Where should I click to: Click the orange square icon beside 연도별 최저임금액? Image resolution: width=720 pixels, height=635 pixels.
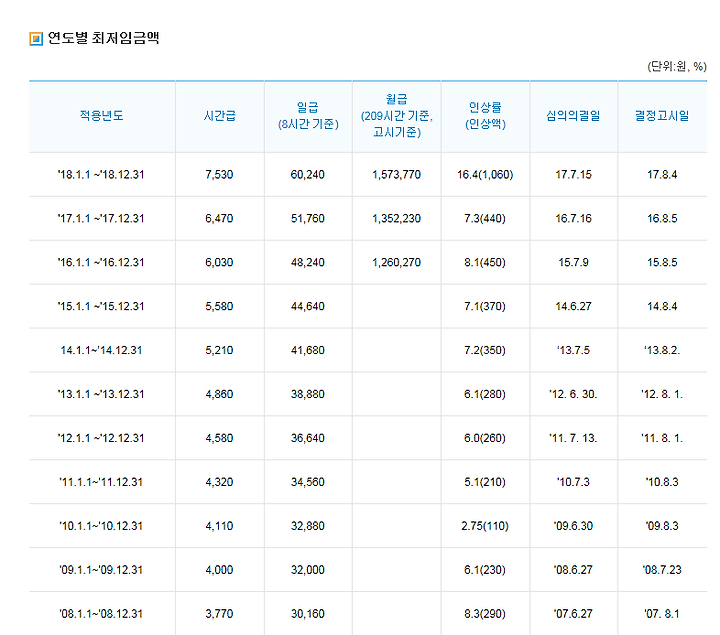36,39
